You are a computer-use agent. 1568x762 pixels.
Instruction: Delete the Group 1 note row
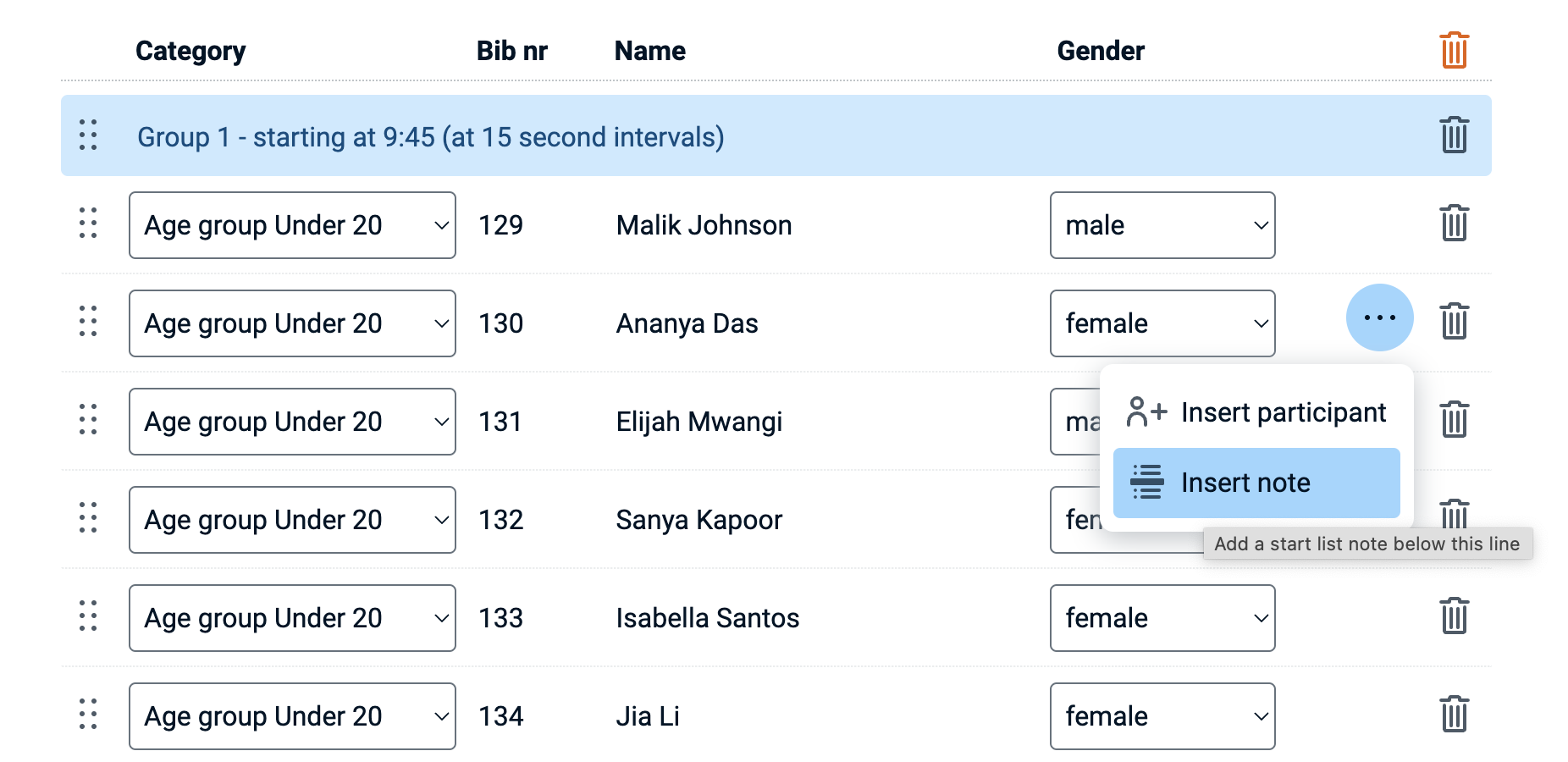click(1454, 135)
